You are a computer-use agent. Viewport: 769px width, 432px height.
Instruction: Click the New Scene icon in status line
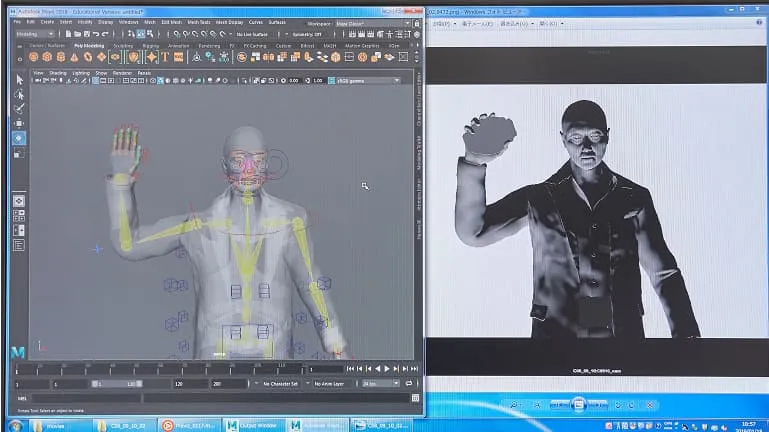68,34
